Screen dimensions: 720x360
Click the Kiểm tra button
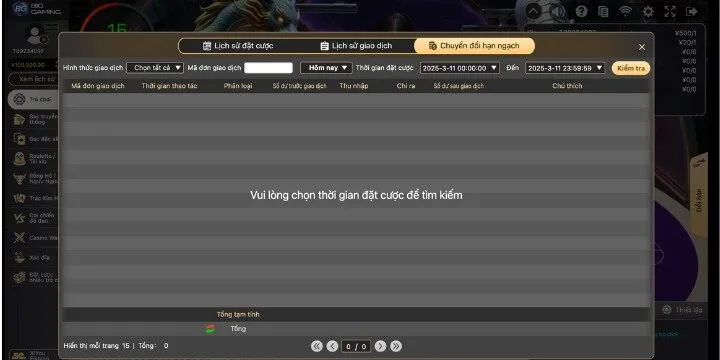point(631,68)
